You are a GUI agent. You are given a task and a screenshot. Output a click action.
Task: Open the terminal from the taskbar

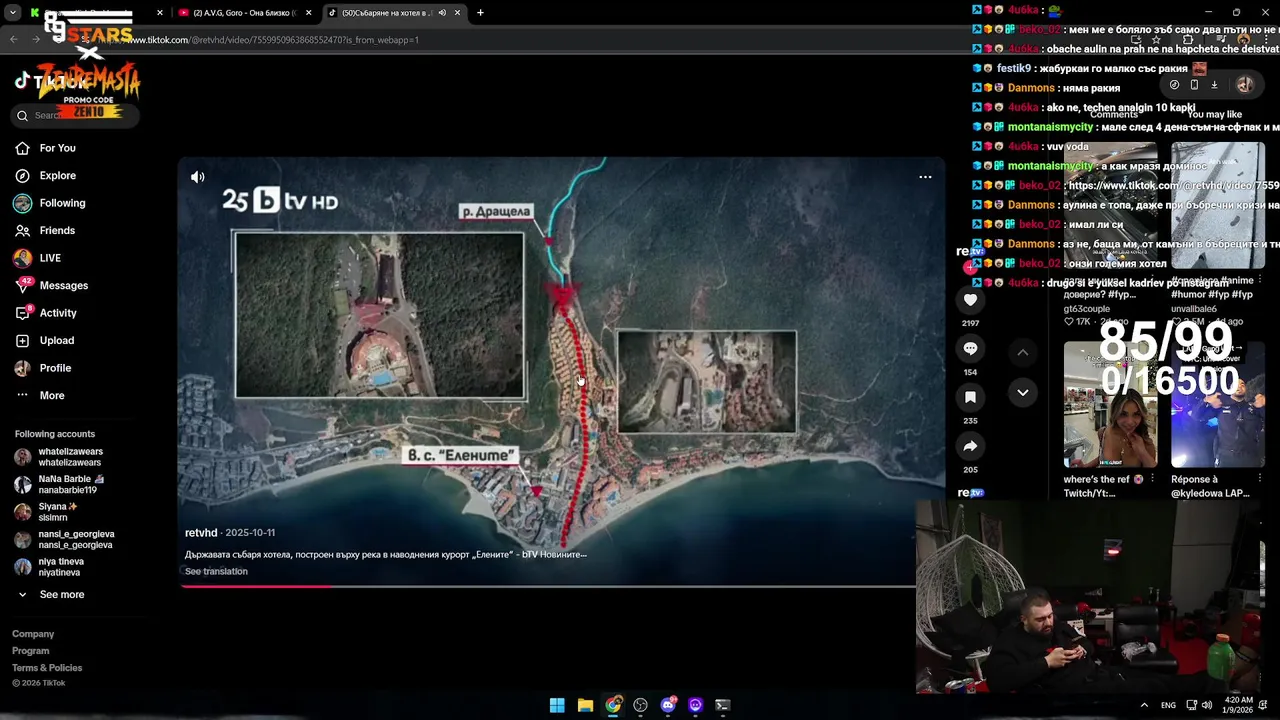pyautogui.click(x=722, y=705)
